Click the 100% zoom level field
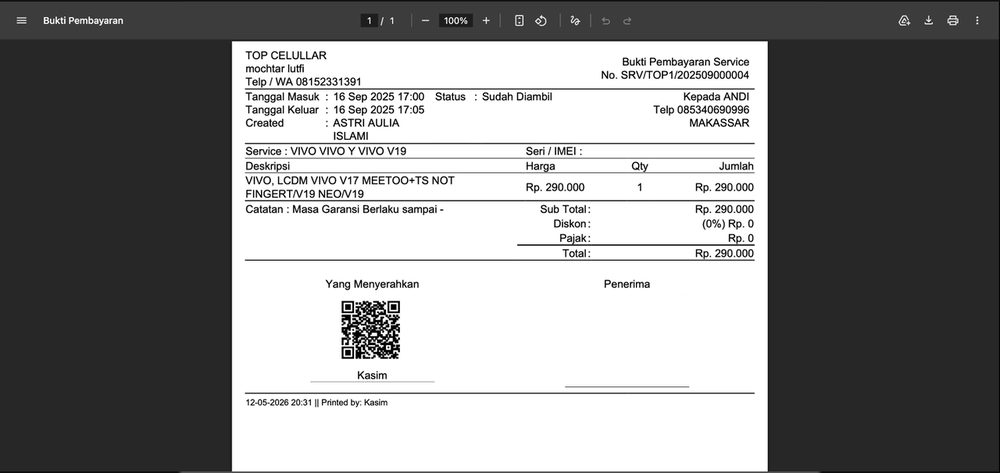The width and height of the screenshot is (1000, 473). click(x=455, y=20)
